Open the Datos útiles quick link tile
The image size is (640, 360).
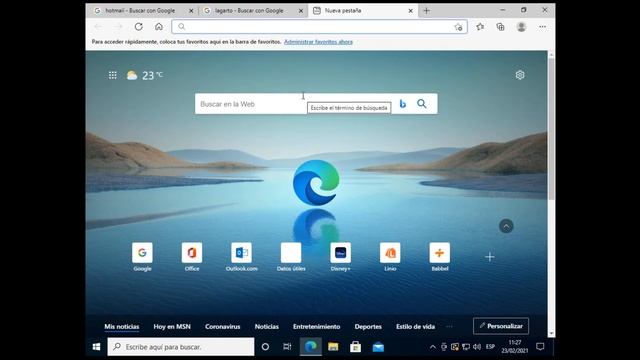tap(291, 257)
